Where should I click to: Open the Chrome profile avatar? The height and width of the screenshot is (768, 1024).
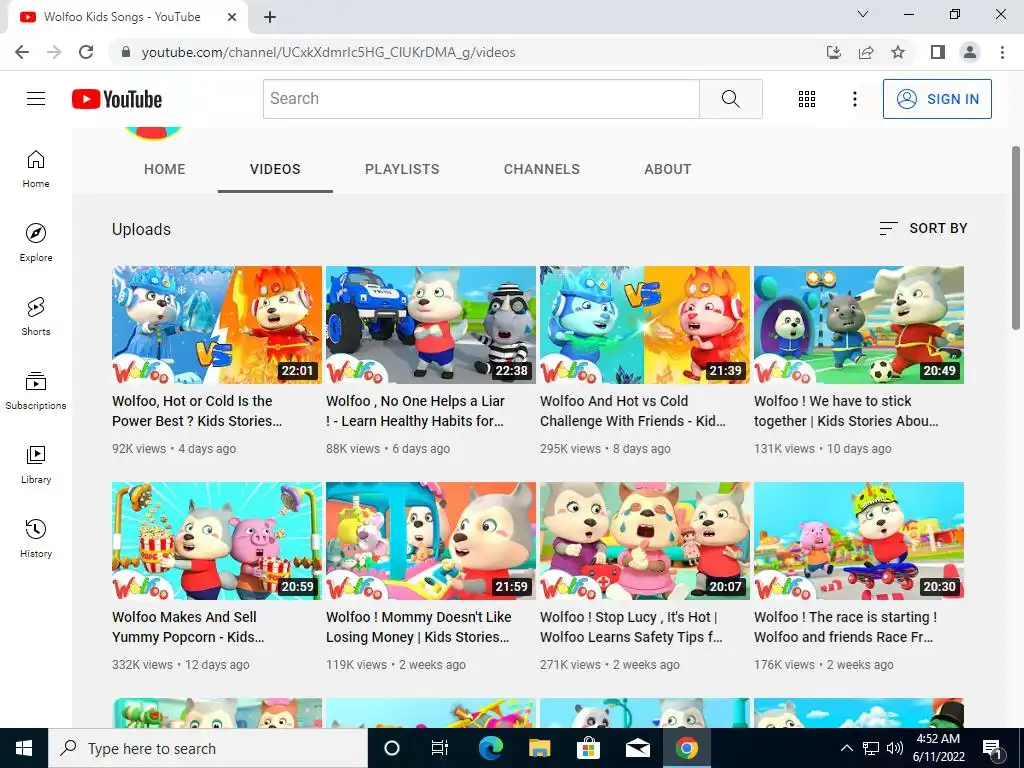970,52
